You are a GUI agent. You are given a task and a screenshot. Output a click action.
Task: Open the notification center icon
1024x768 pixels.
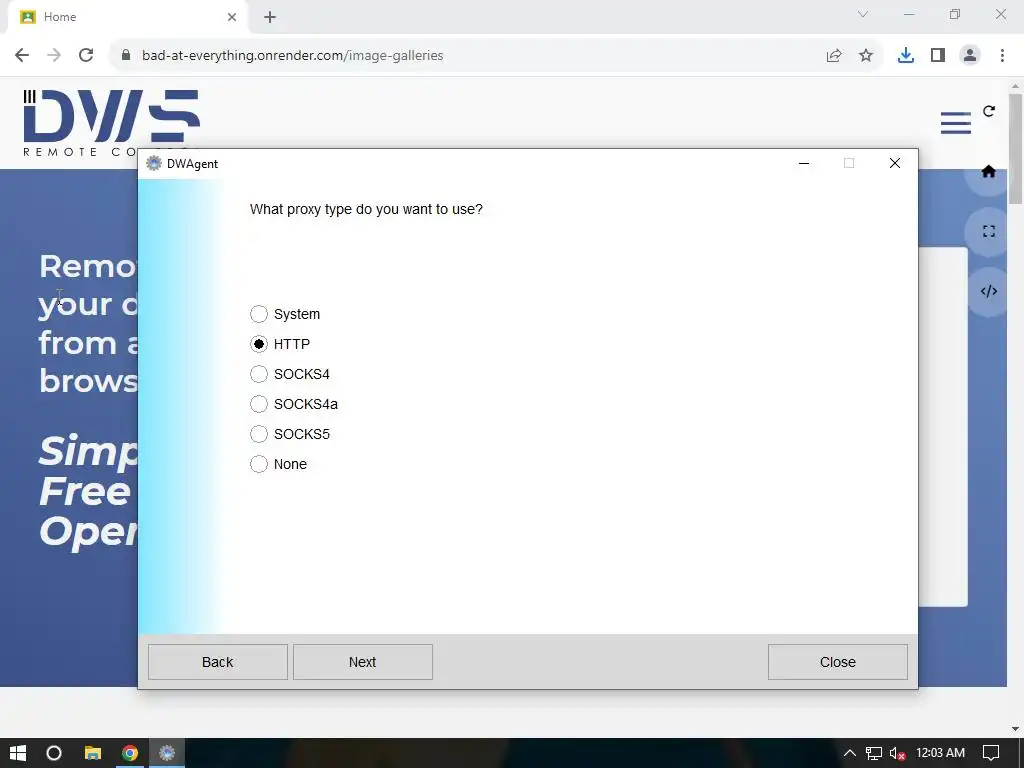tap(991, 753)
